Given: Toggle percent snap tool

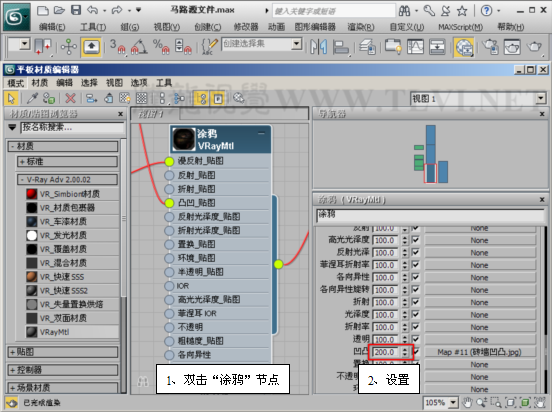Looking at the screenshot, I should click(x=161, y=47).
